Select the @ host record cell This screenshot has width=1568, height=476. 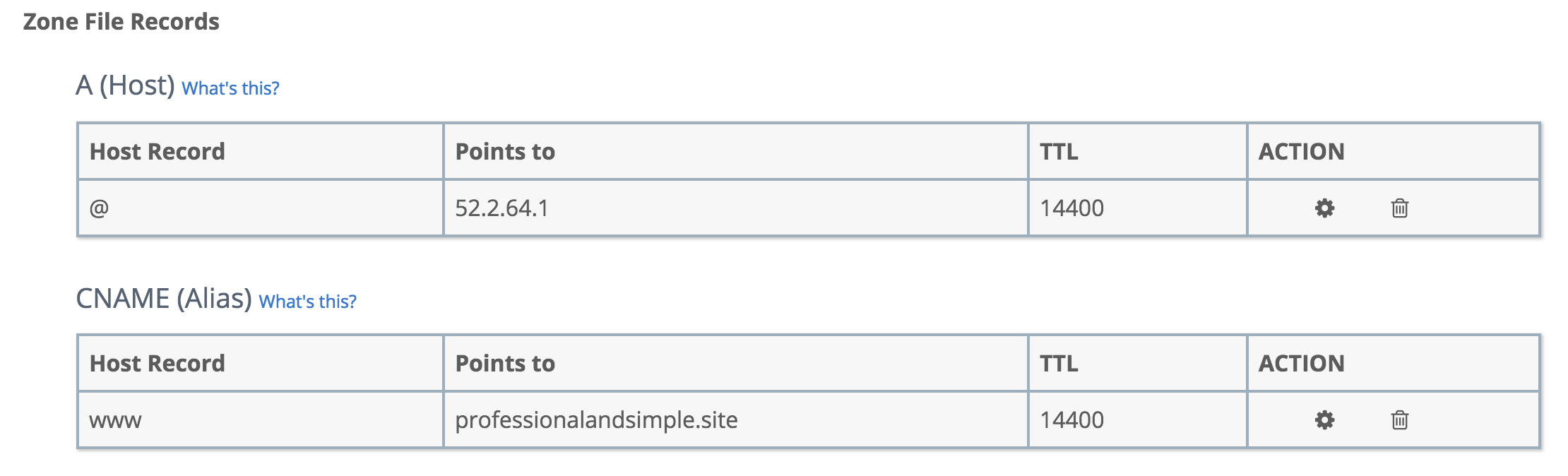click(99, 208)
